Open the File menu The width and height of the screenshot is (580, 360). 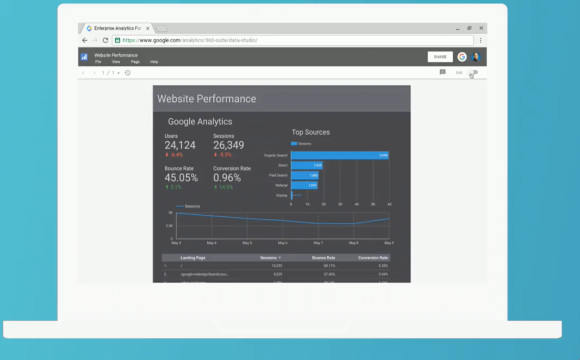98,62
